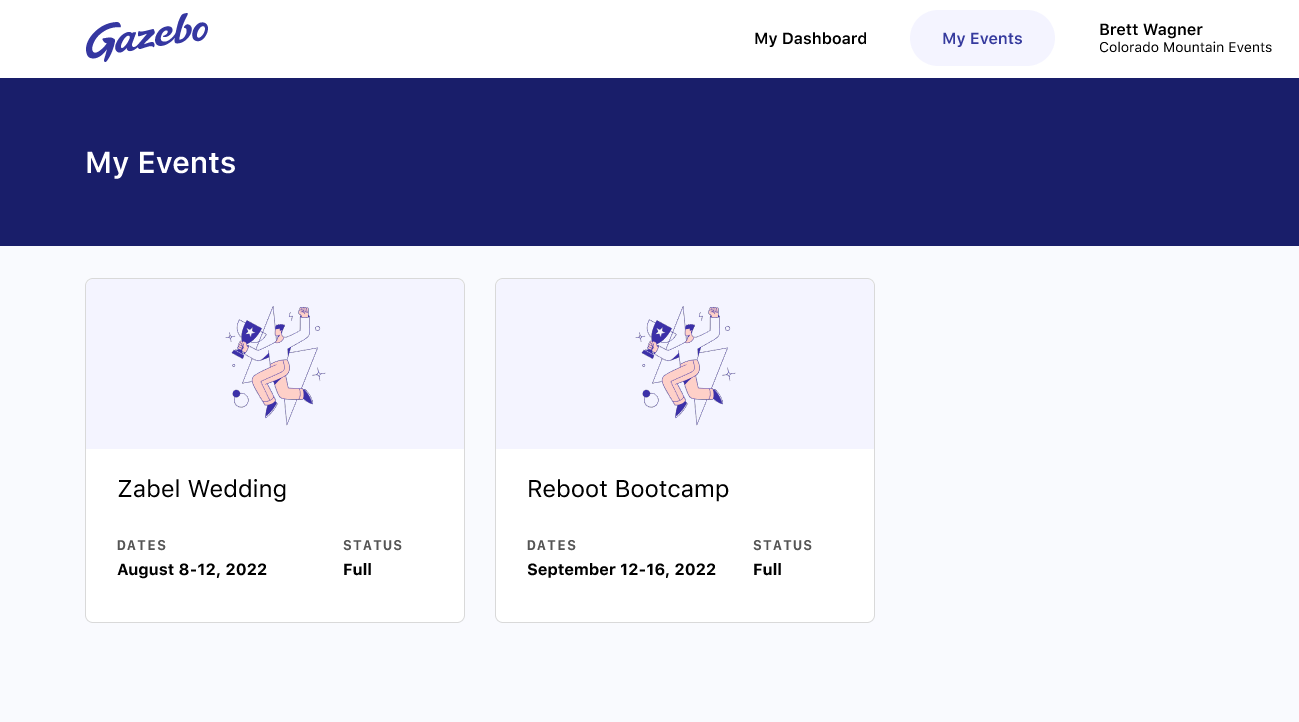Image resolution: width=1299 pixels, height=722 pixels.
Task: Open the Reboot Bootcamp event title
Action: tap(628, 489)
